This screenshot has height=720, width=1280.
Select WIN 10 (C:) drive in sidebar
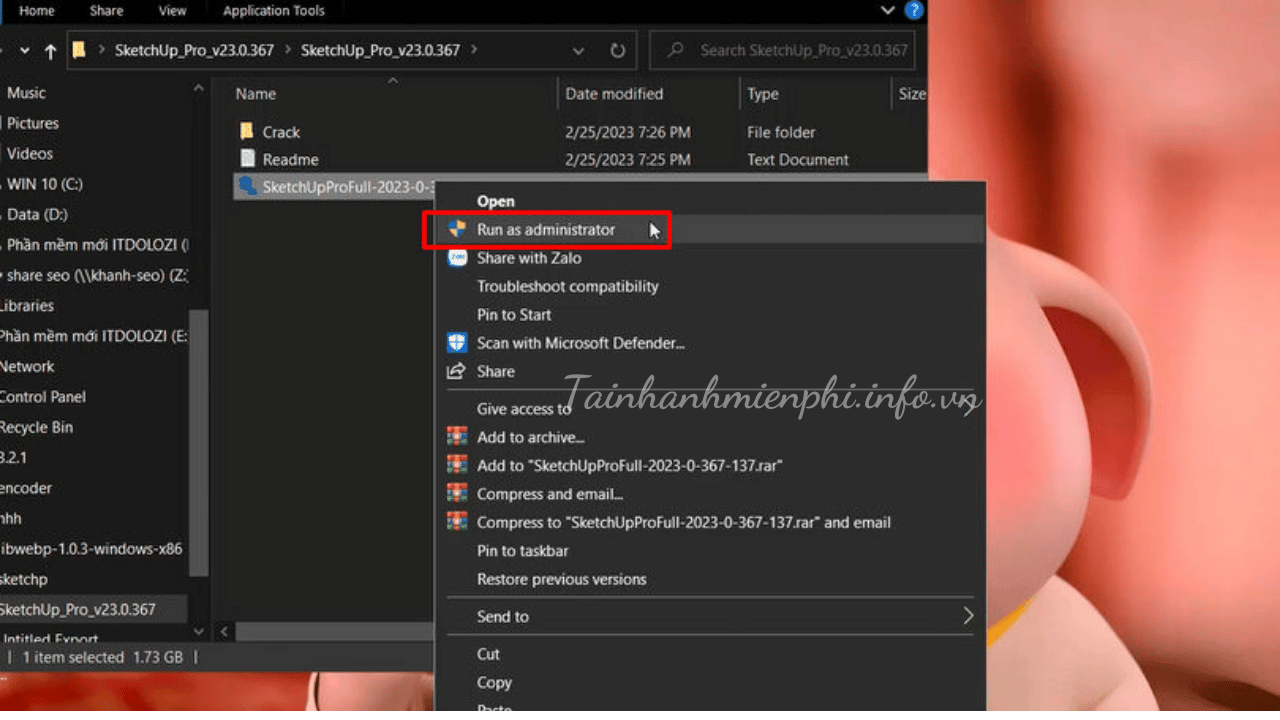click(x=44, y=184)
